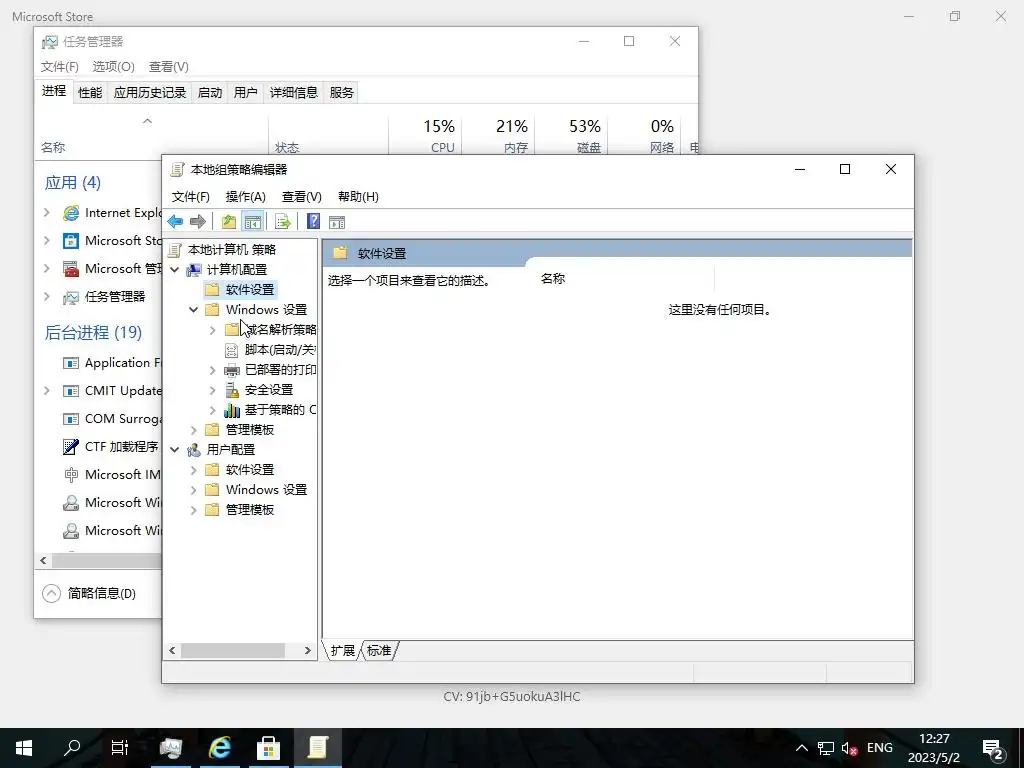Select 基于策略的 QoS tree item
Screen dimensions: 1024x768
pyautogui.click(x=280, y=409)
